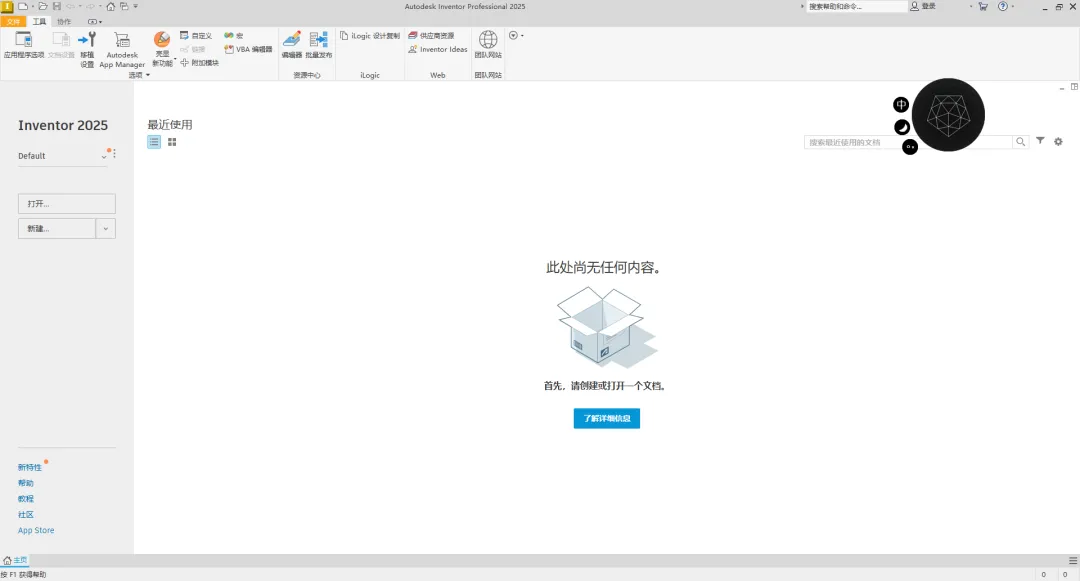Switch recent documents to list view
The height and width of the screenshot is (581, 1080).
coord(154,142)
